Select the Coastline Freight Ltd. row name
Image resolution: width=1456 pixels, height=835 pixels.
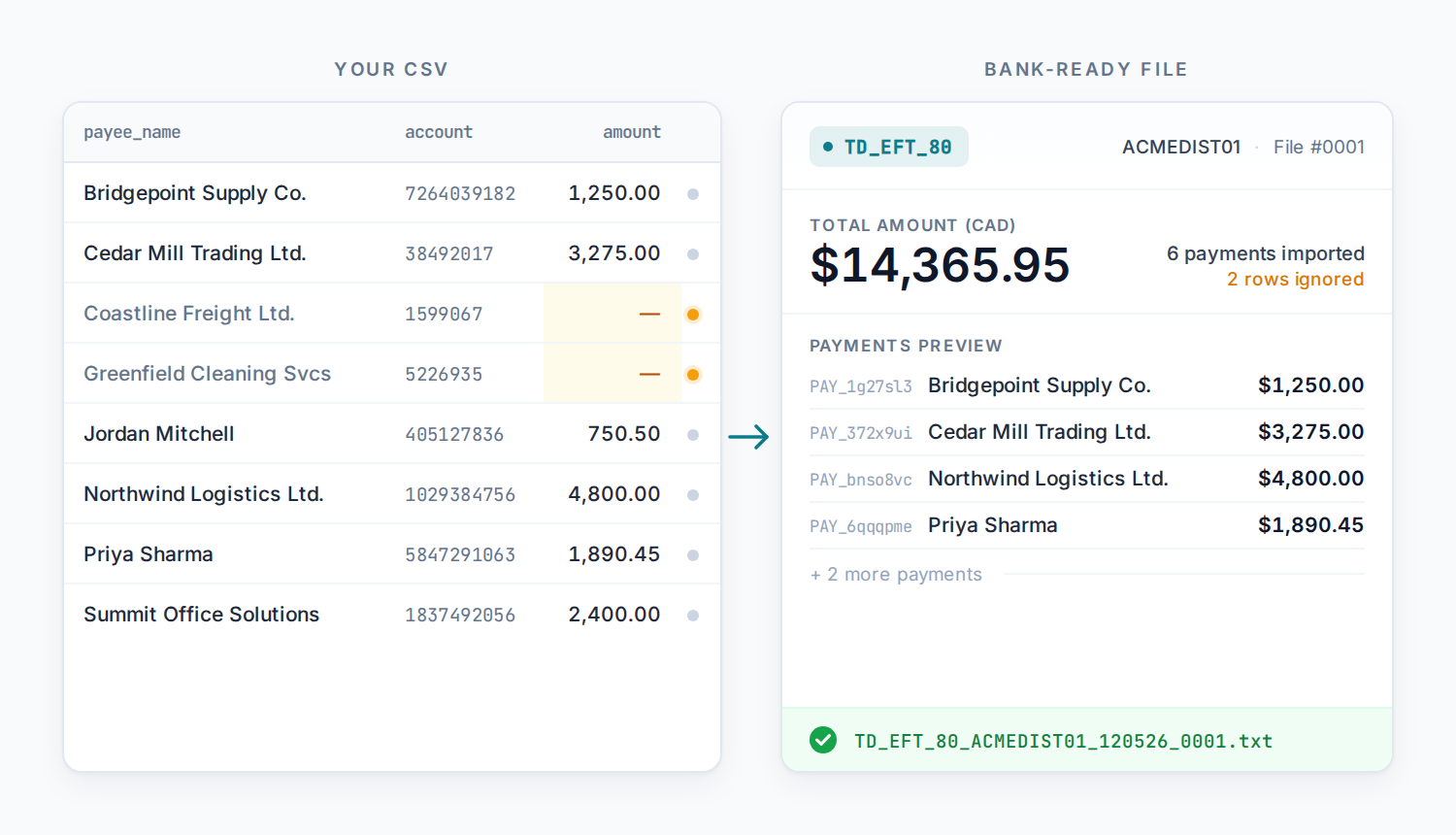[x=189, y=314]
